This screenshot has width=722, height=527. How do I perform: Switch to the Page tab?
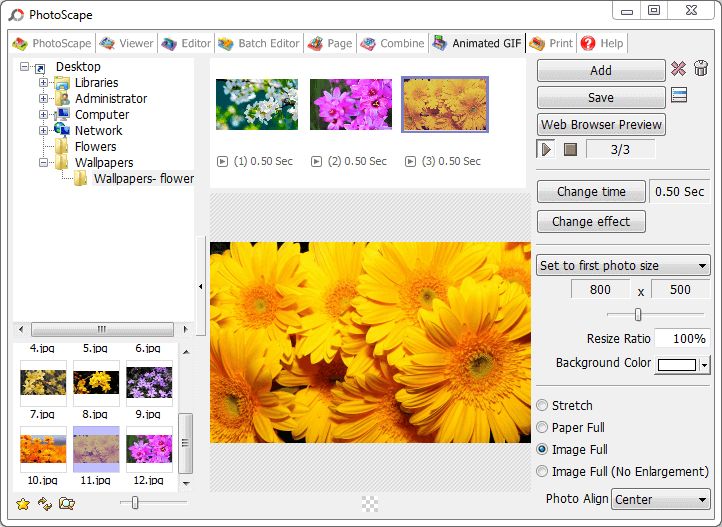pyautogui.click(x=330, y=44)
